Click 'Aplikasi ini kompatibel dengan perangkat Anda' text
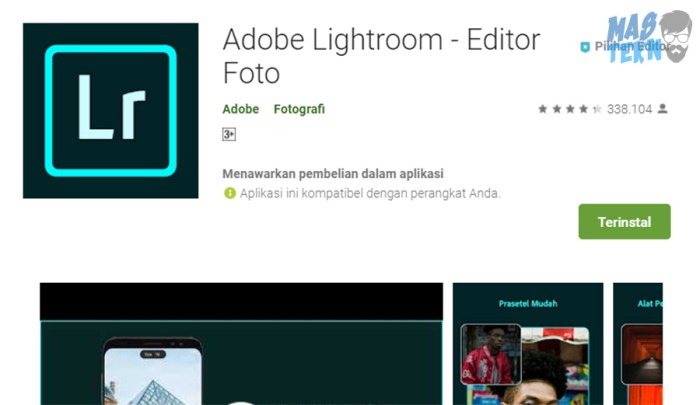This screenshot has width=700, height=405. 370,193
